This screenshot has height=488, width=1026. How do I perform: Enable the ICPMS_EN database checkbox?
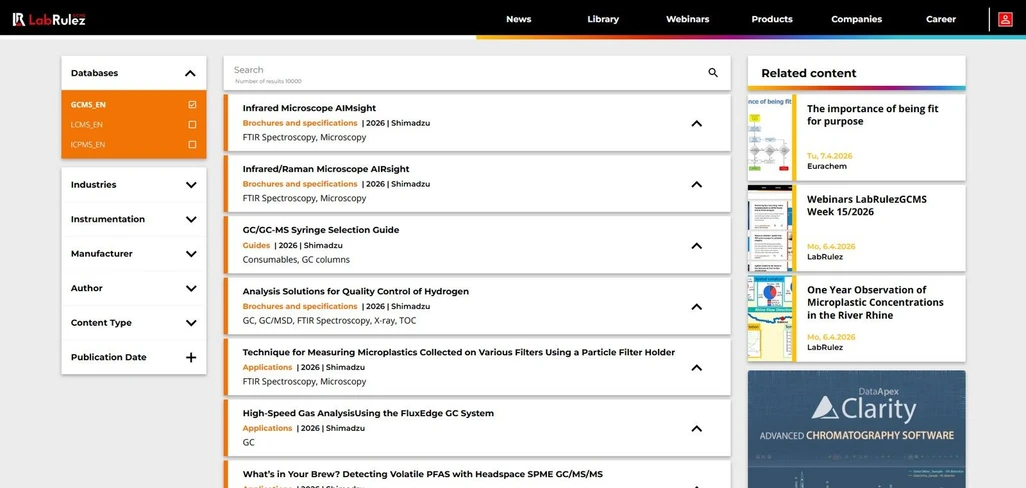point(192,145)
